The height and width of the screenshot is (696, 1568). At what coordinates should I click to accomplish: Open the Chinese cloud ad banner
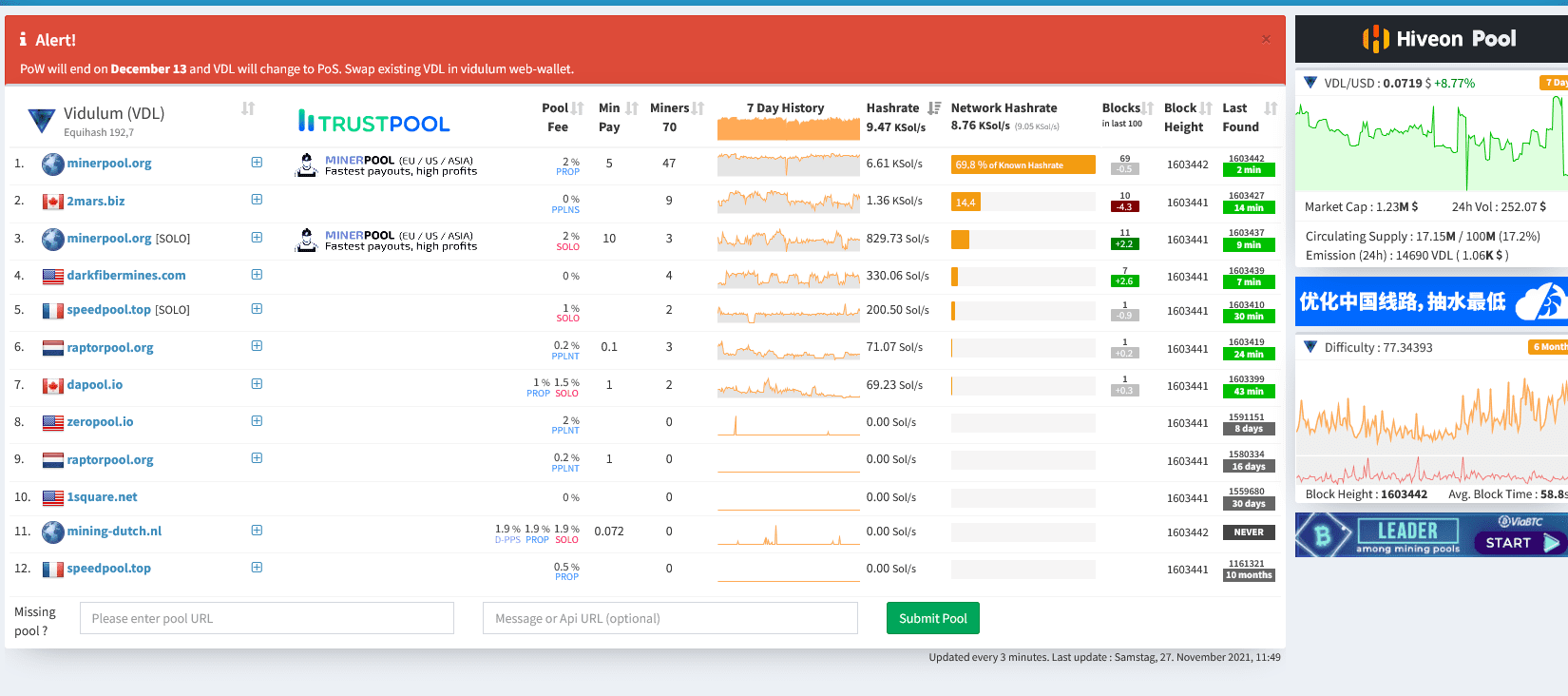(1431, 301)
